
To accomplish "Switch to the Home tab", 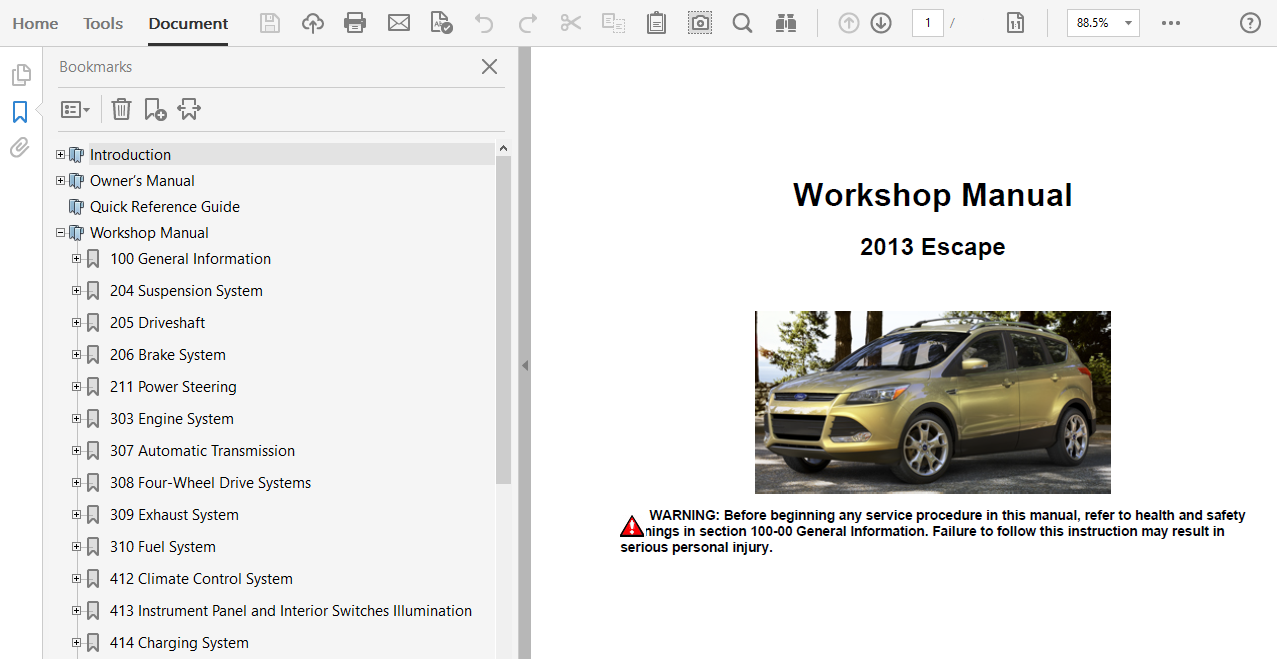I will [x=35, y=23].
